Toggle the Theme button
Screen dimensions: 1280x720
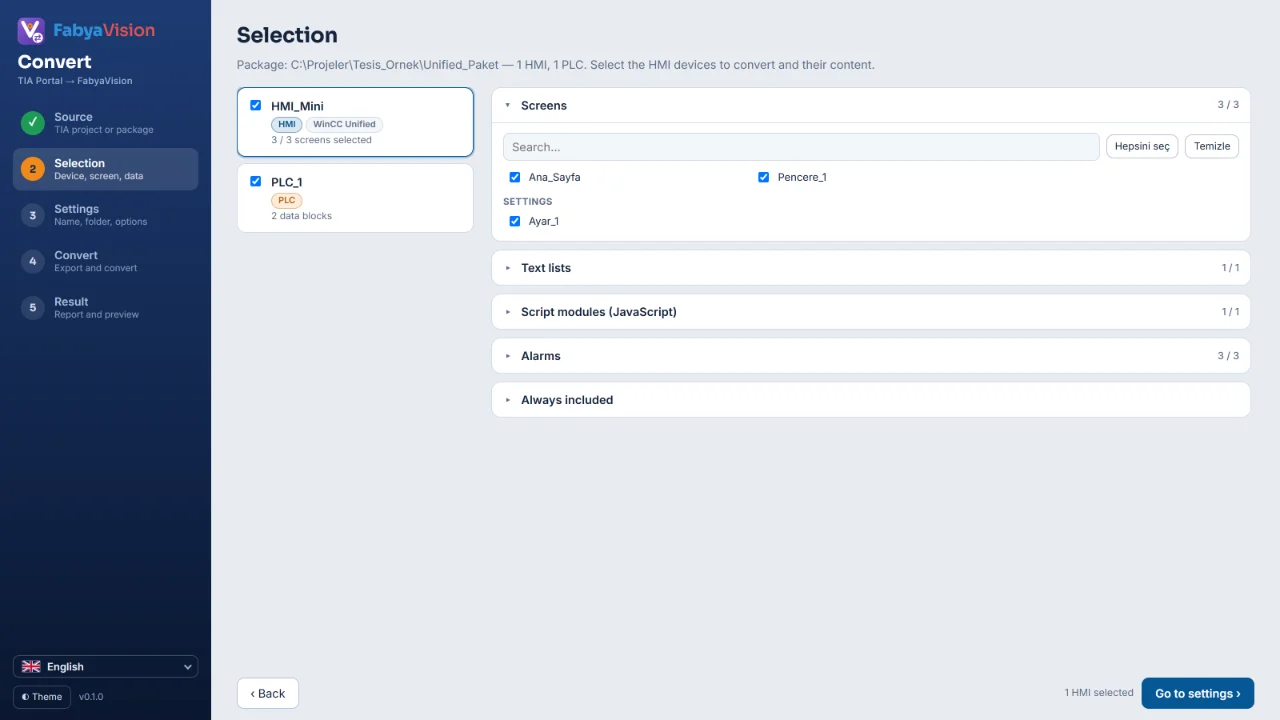(42, 697)
